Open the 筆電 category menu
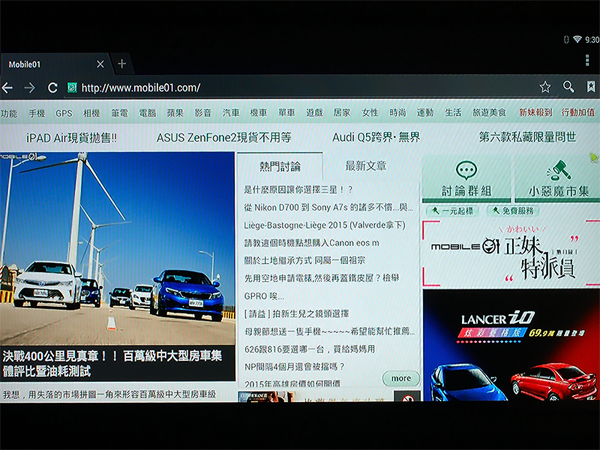 point(119,113)
